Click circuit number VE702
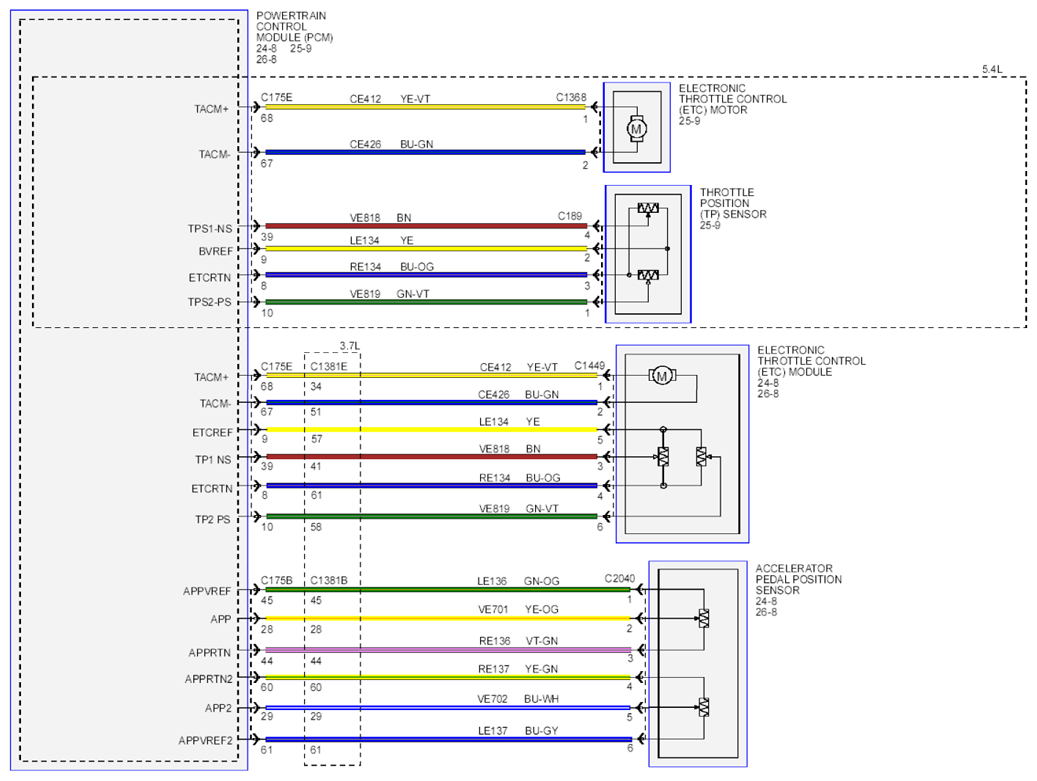Viewport: 1037px width, 781px height. tap(493, 699)
